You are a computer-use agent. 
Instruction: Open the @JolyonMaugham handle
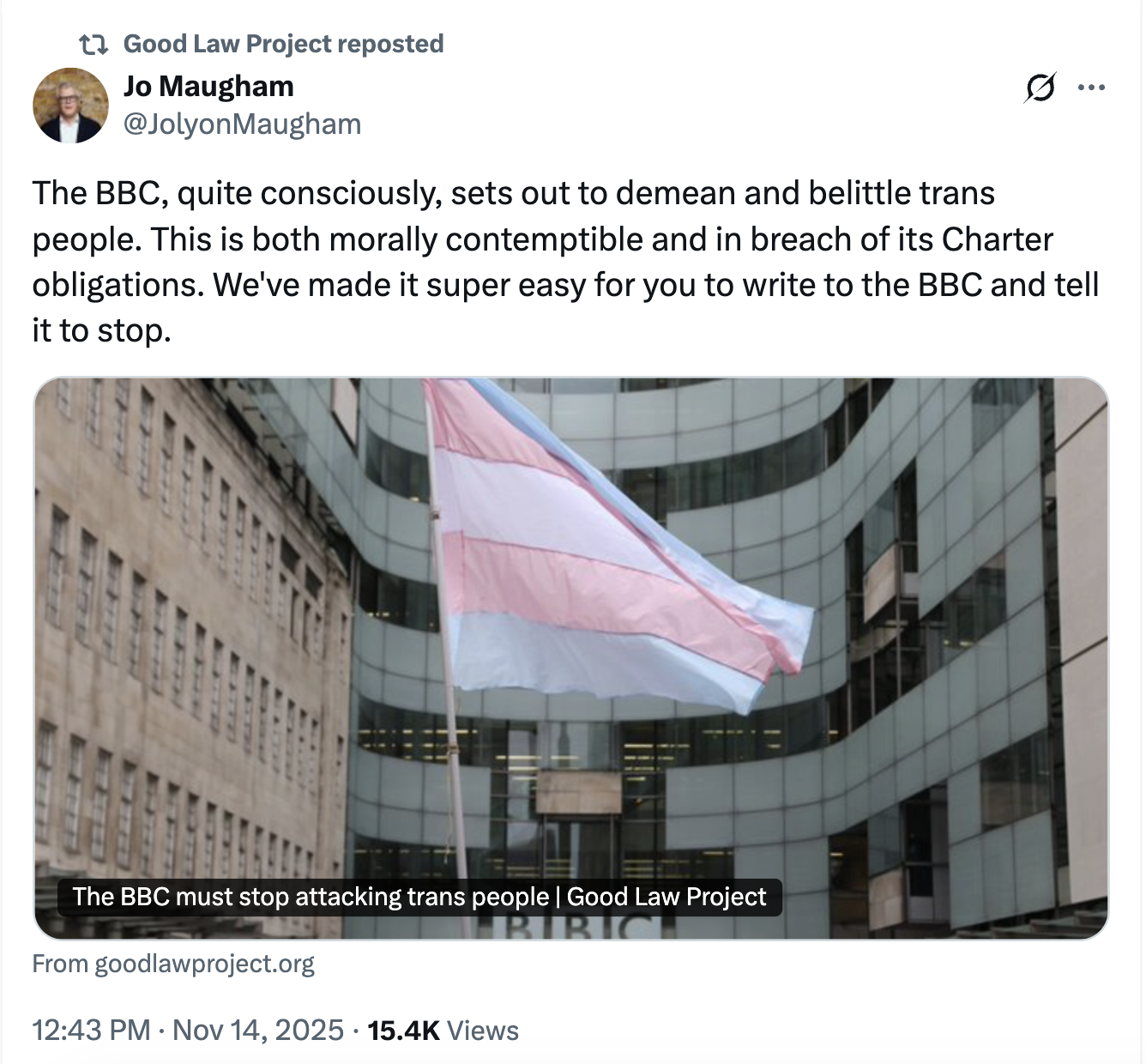point(242,124)
